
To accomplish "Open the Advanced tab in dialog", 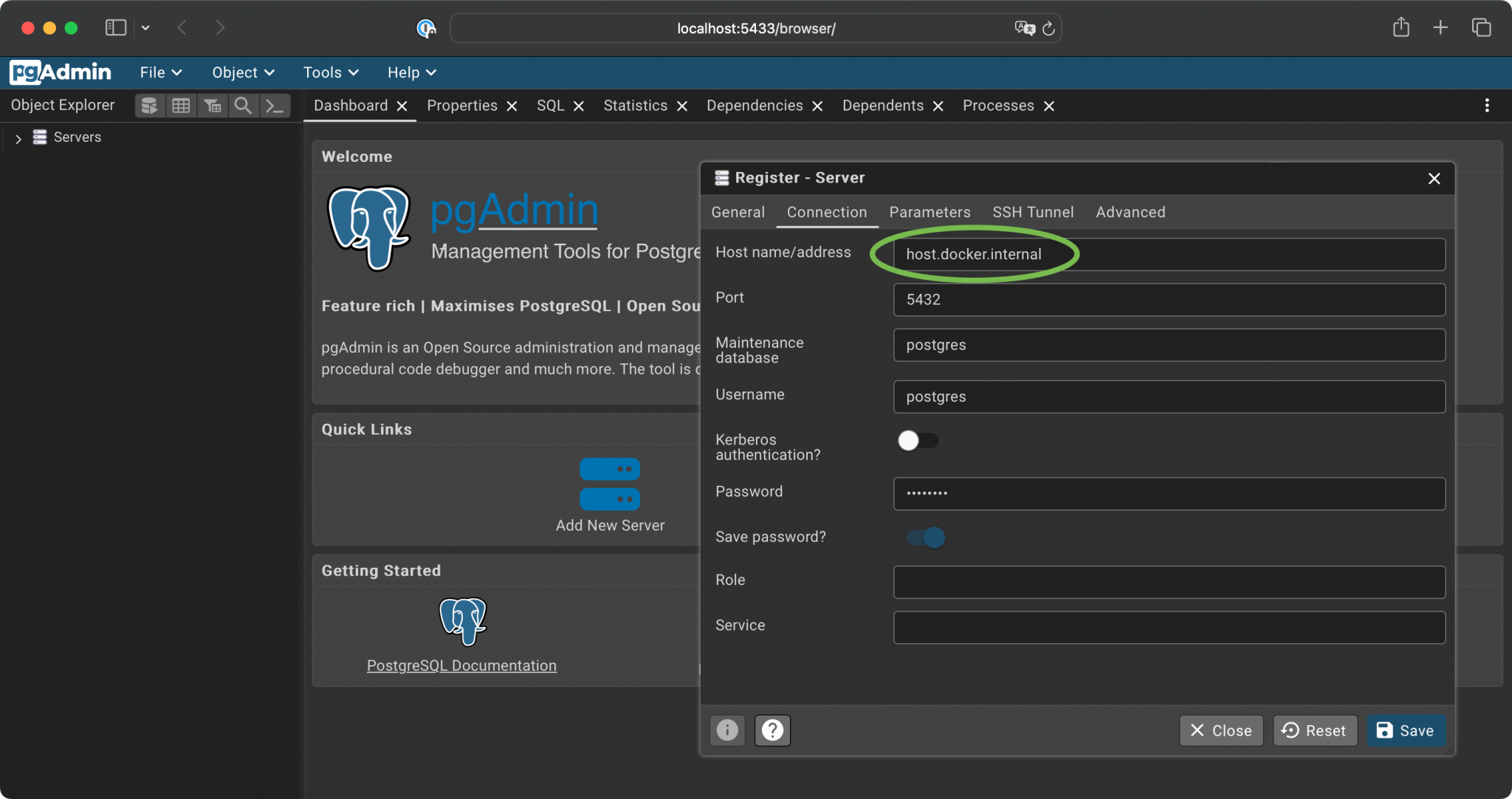I will (x=1130, y=212).
